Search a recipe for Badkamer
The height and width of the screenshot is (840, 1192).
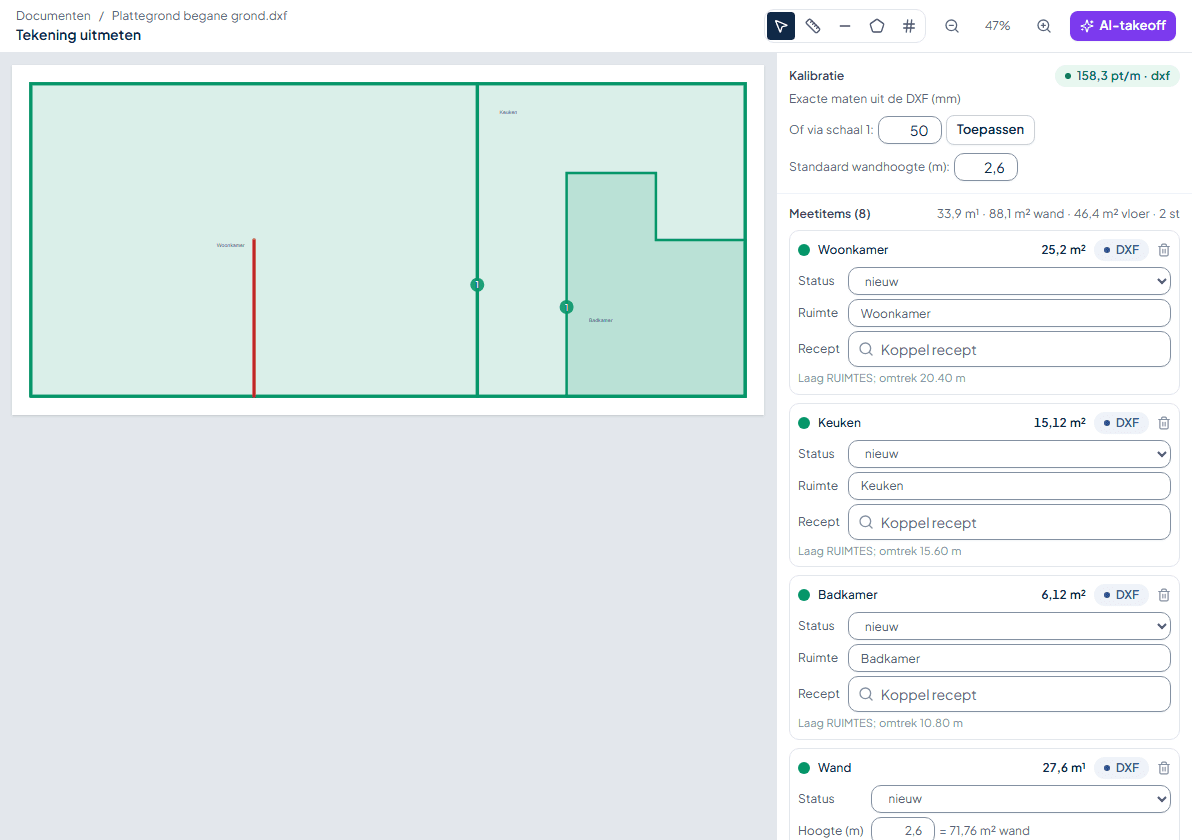pos(1009,695)
